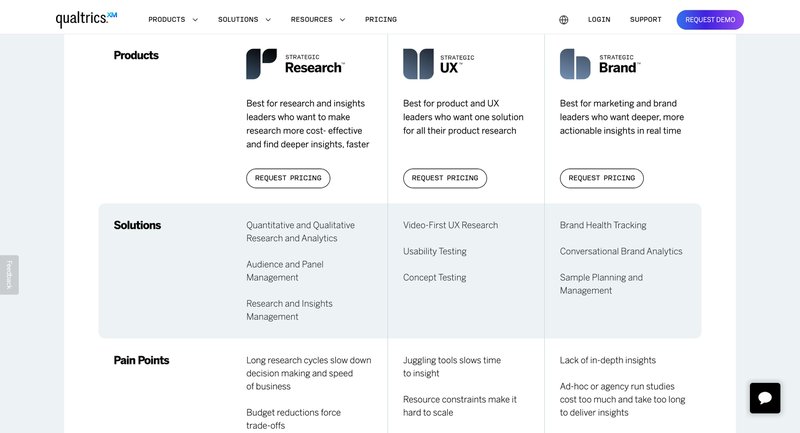
Task: Click 'Ad-hoc or agency run studies' text
Action: click(617, 386)
